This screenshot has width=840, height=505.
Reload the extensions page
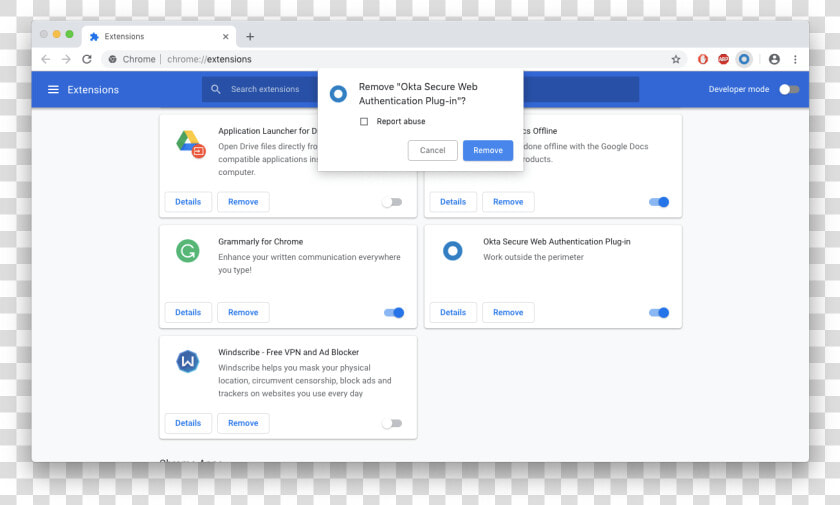pos(87,59)
